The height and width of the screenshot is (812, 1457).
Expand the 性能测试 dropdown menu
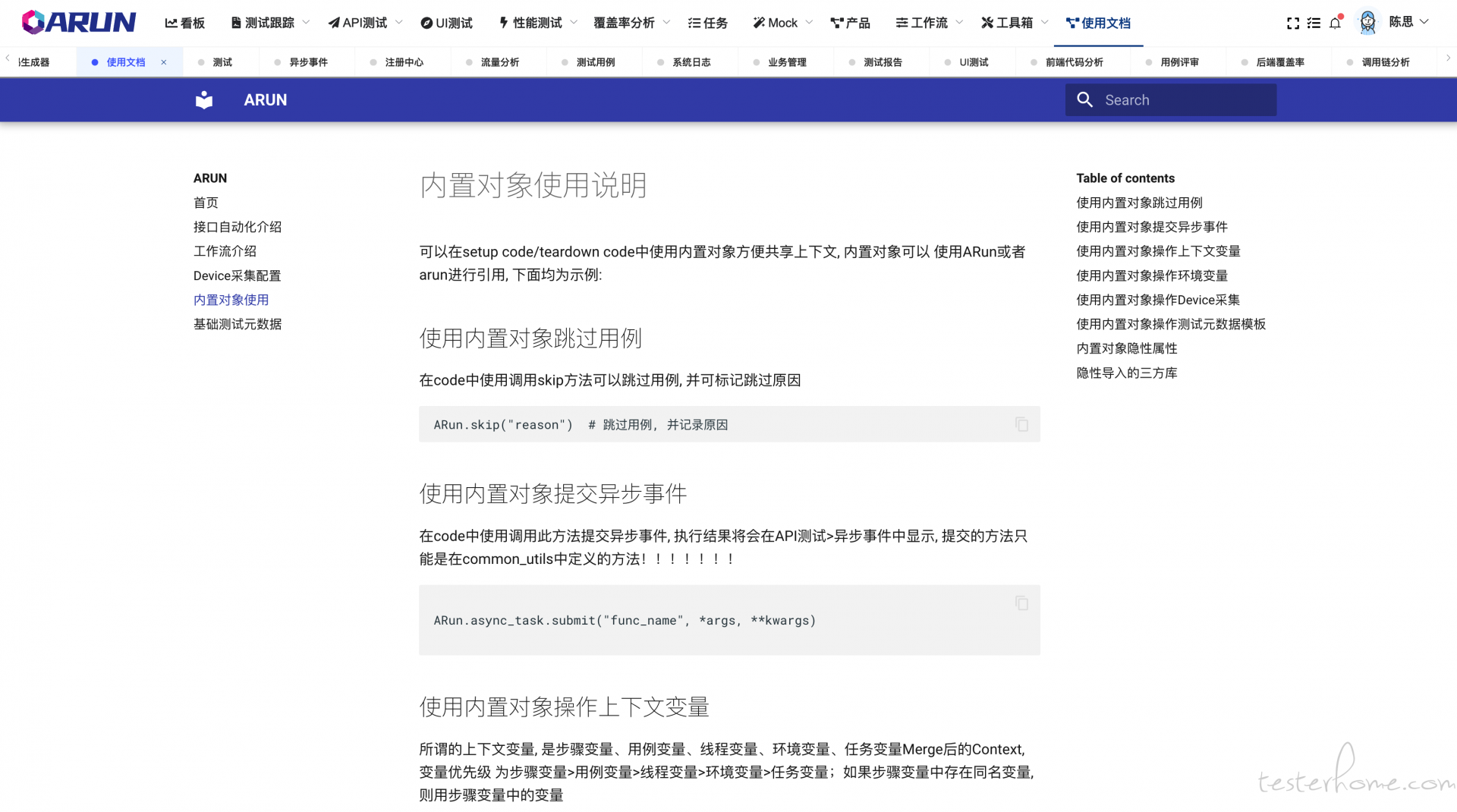coord(538,23)
